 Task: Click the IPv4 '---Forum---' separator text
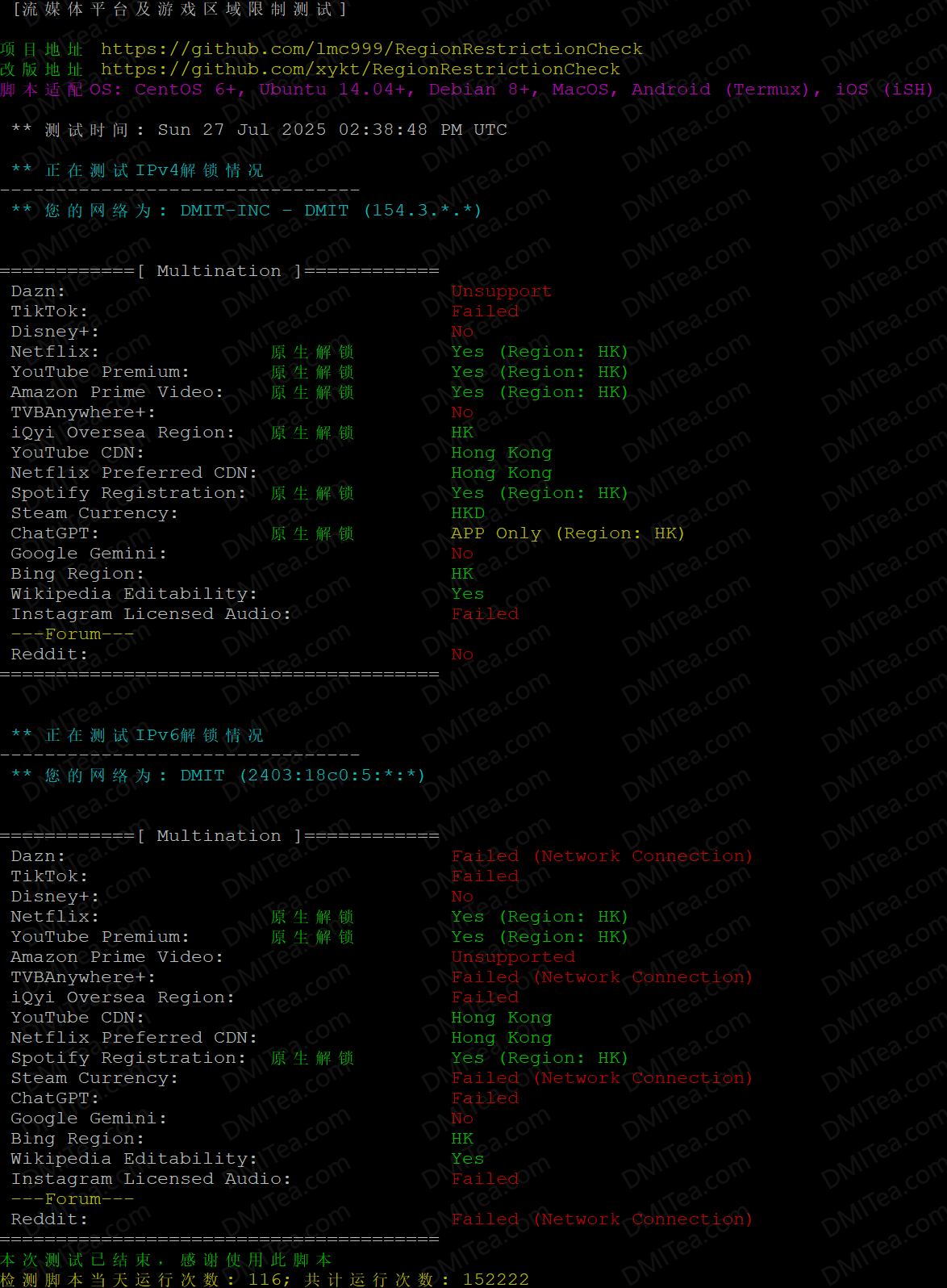(x=73, y=634)
